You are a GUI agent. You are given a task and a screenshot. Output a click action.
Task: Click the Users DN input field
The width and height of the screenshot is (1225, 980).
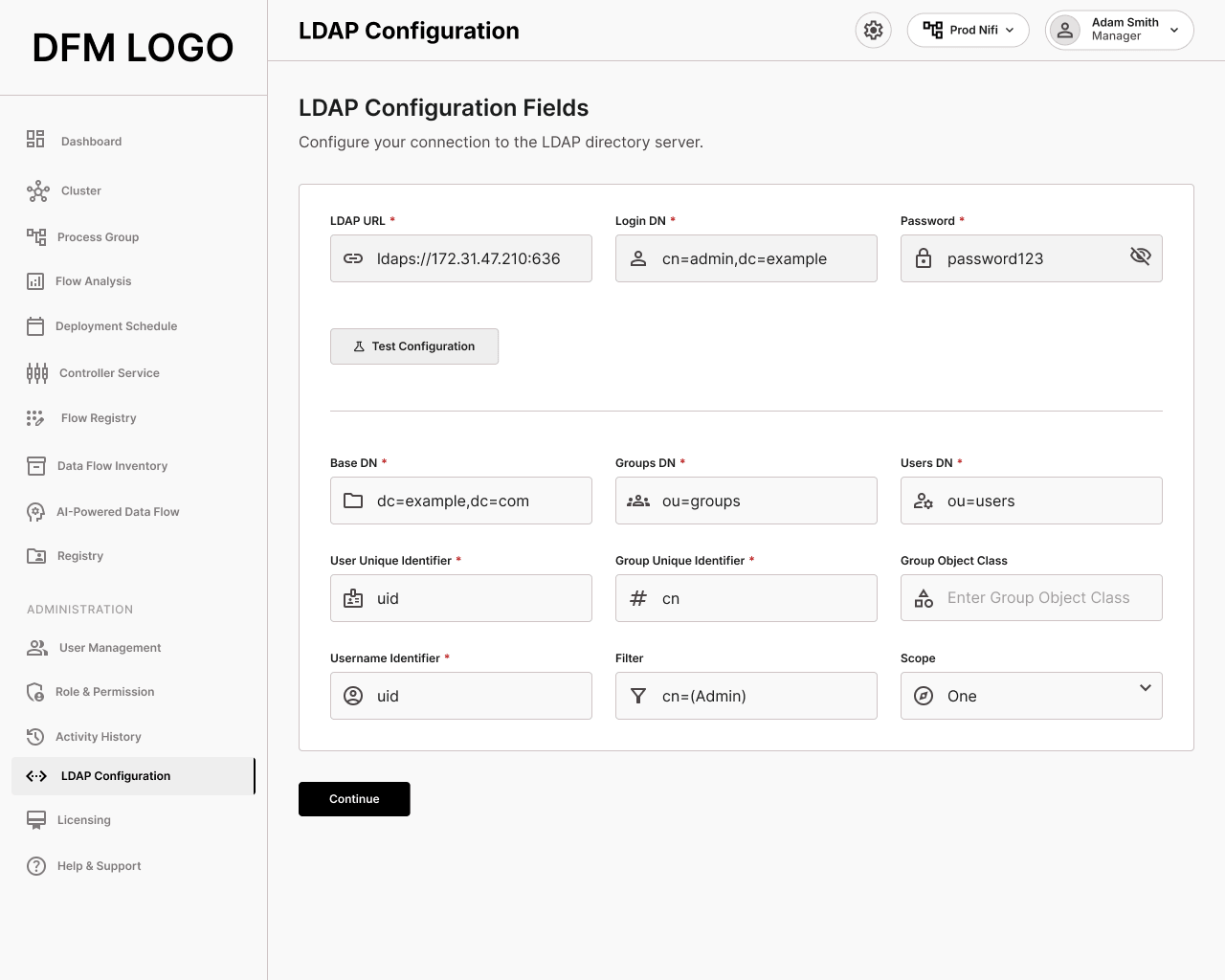(x=1032, y=501)
